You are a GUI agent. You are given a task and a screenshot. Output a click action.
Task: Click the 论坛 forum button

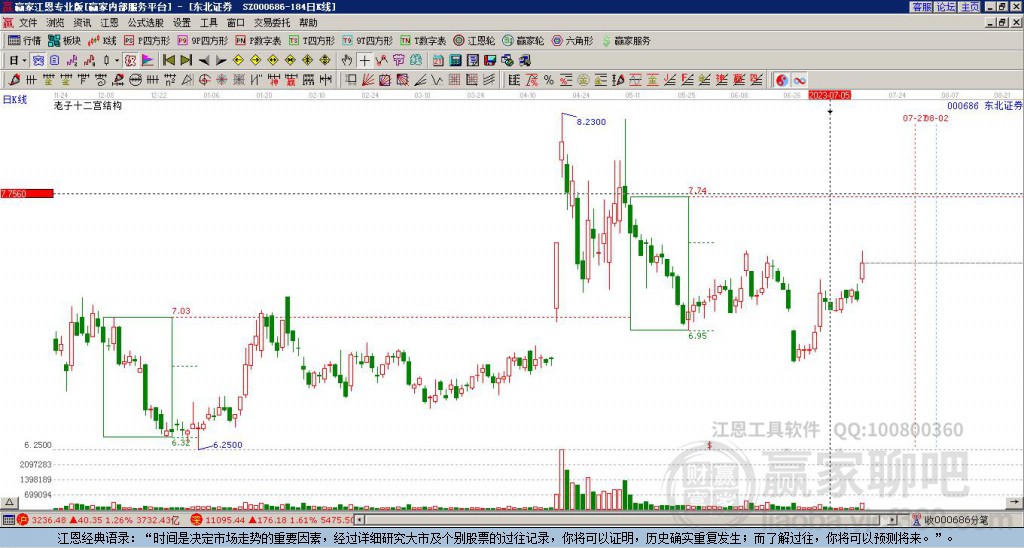946,7
